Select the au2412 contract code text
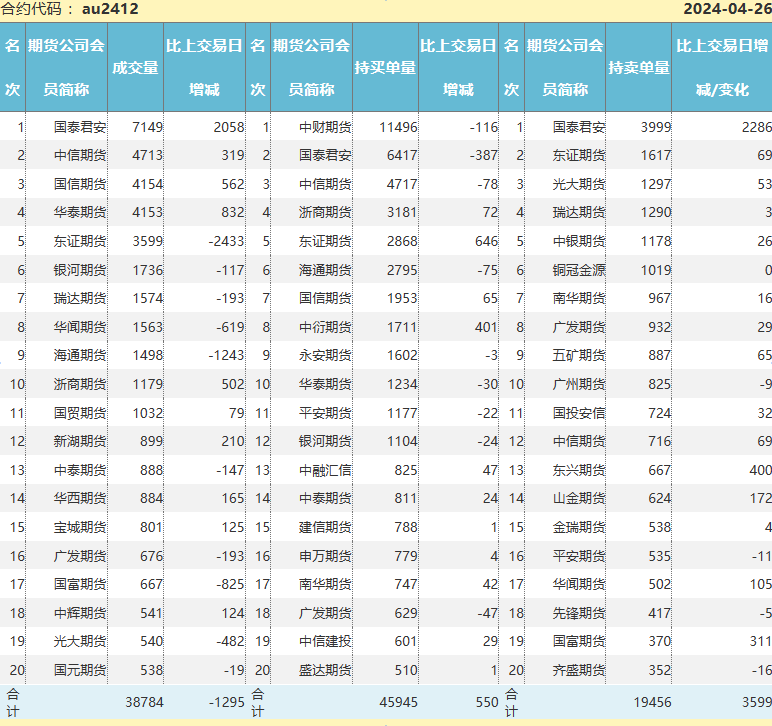This screenshot has height=726, width=772. pyautogui.click(x=110, y=9)
